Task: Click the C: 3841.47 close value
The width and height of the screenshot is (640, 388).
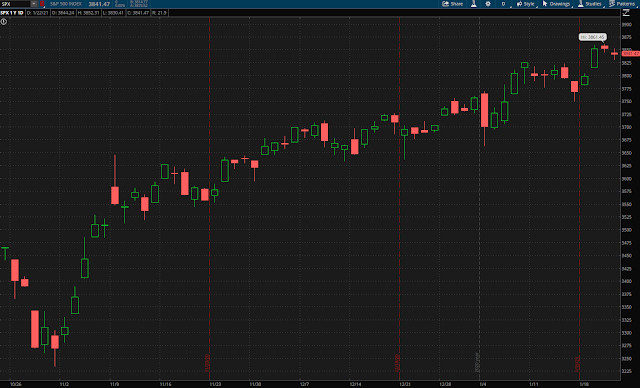Action: [138, 13]
